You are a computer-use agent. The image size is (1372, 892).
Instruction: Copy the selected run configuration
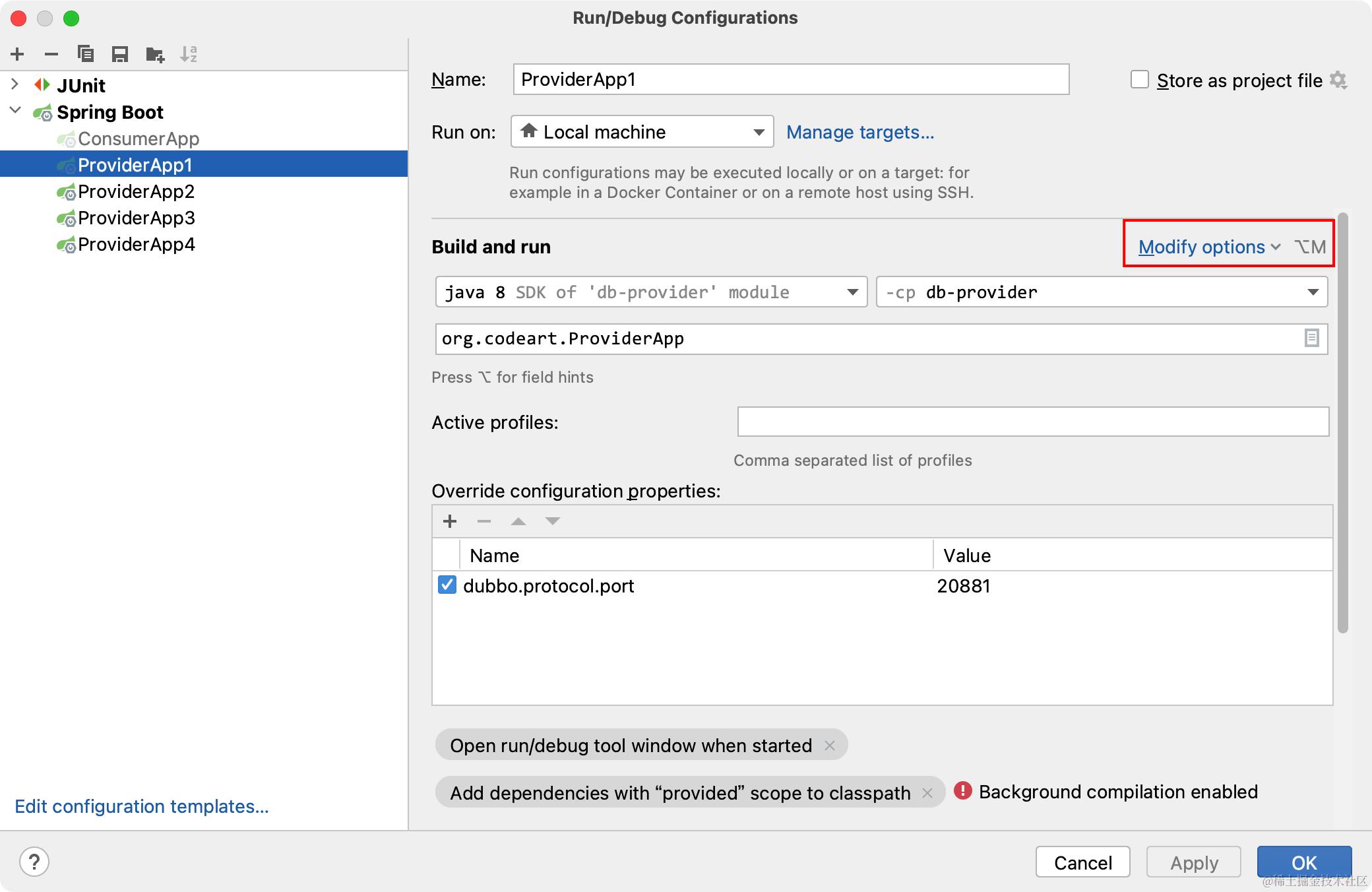point(85,54)
